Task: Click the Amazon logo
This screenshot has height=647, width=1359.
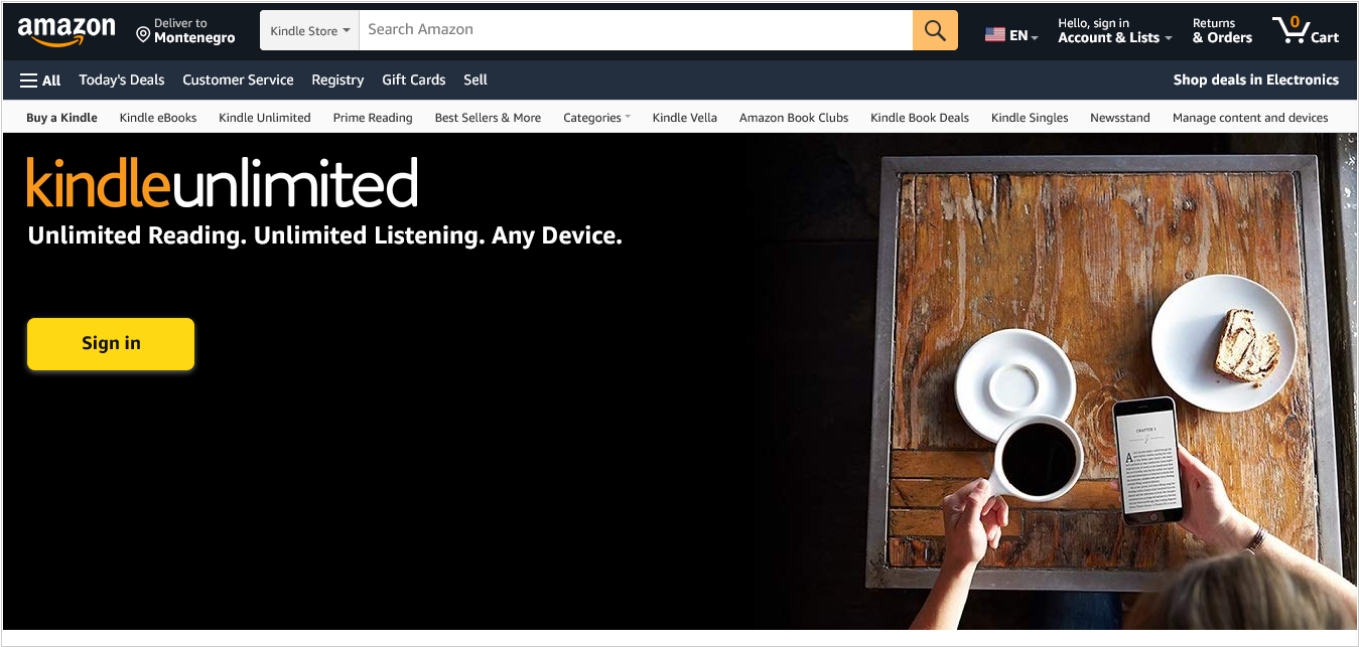Action: (x=66, y=31)
